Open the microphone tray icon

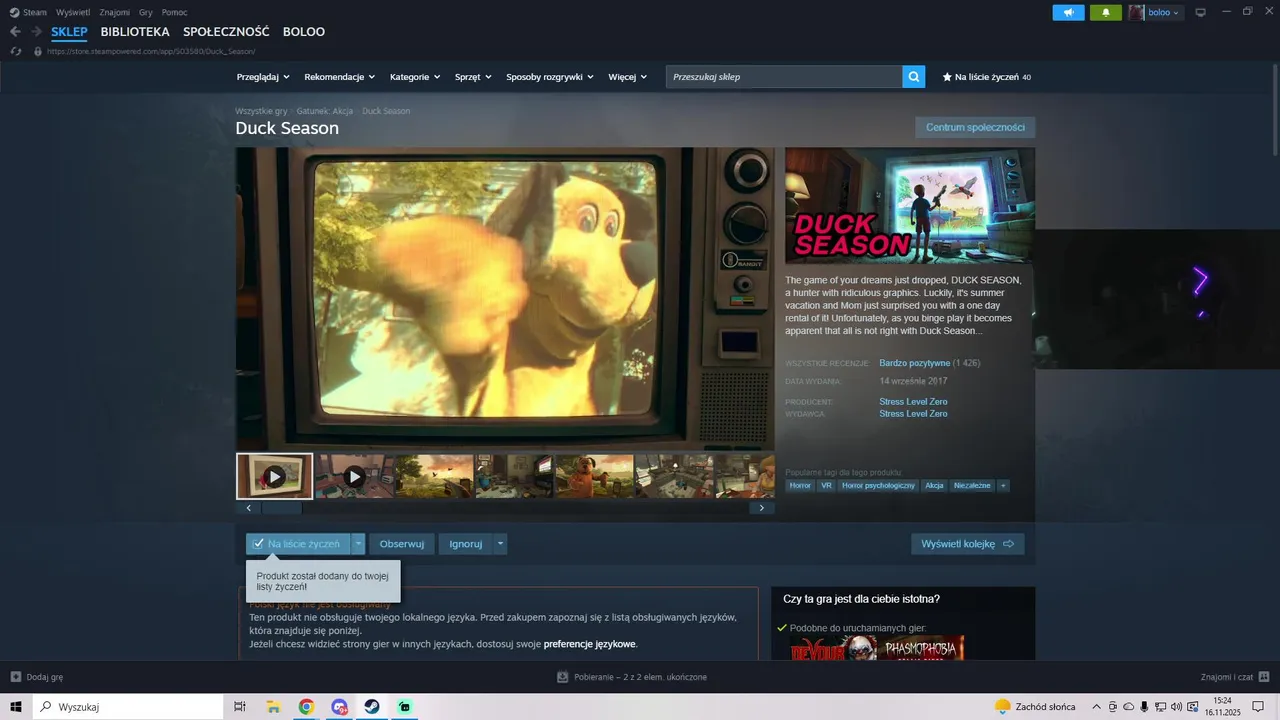(1145, 707)
